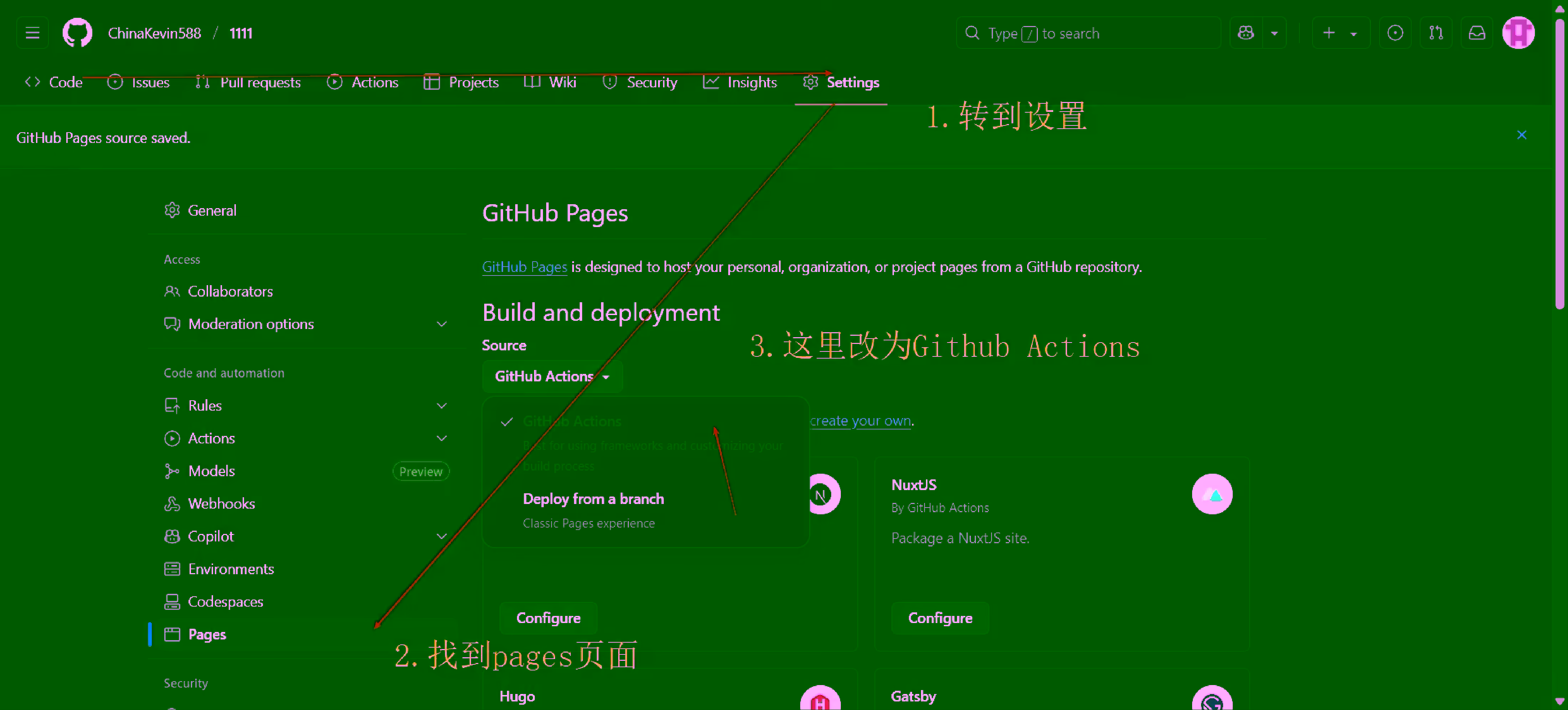
Task: Click the Rules sidebar icon
Action: point(172,406)
